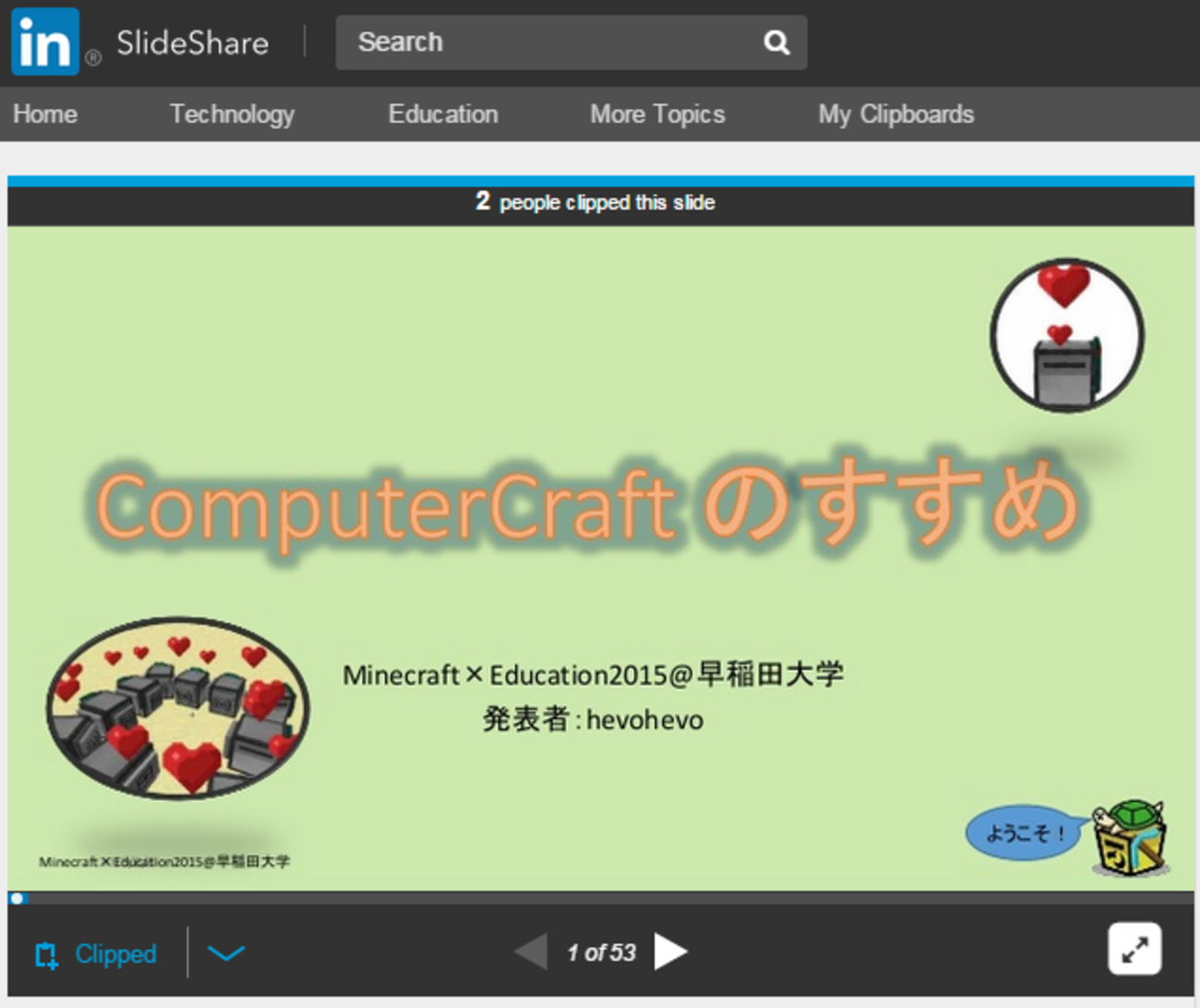
Task: Click the search magnifier icon
Action: [x=776, y=42]
